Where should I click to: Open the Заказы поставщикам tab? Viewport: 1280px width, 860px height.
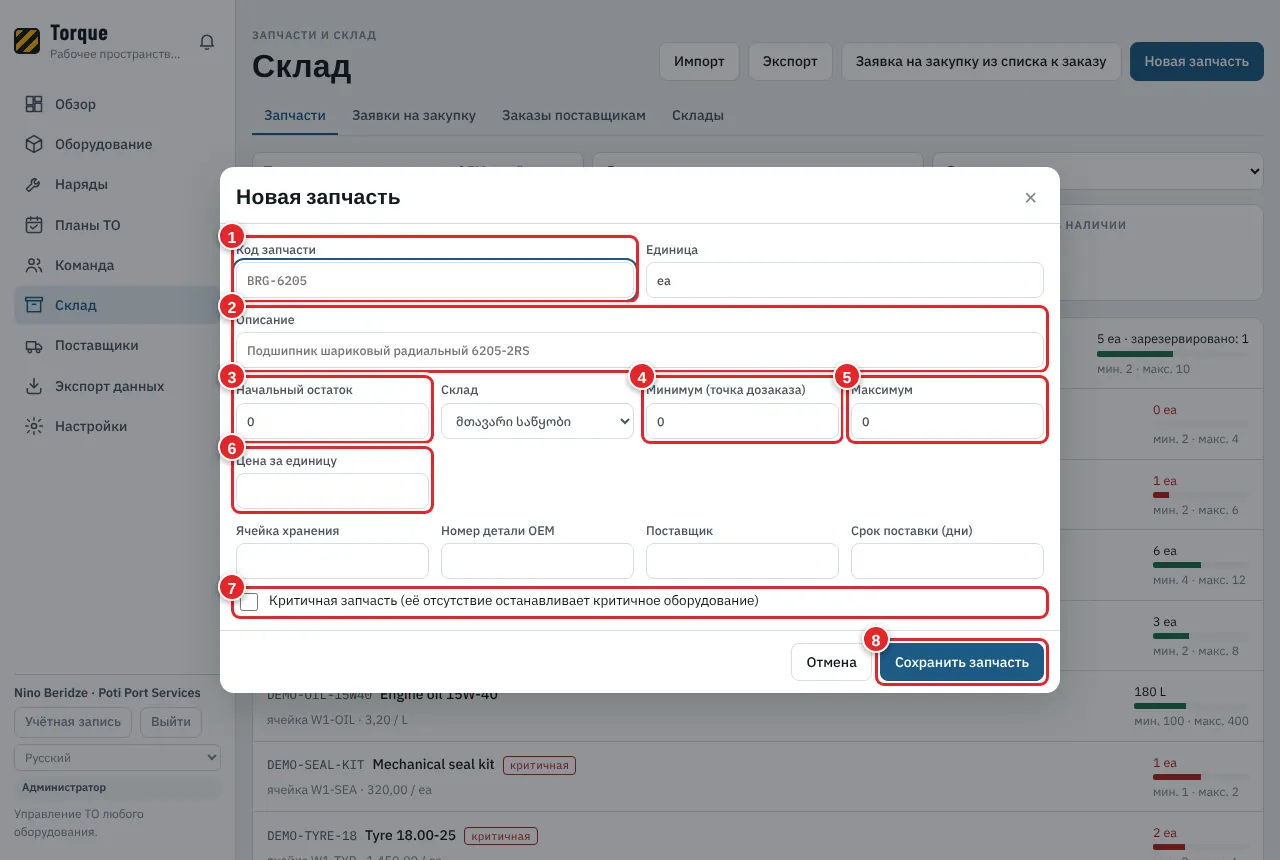point(574,115)
